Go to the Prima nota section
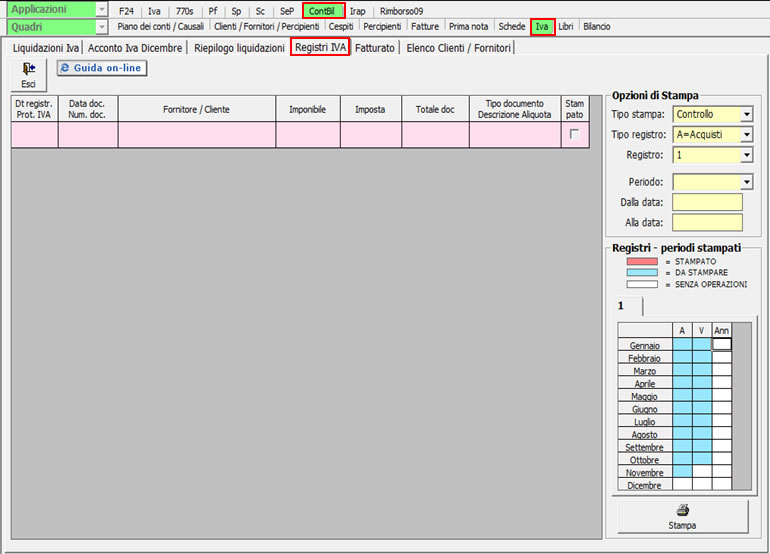This screenshot has width=770, height=554. [470, 27]
